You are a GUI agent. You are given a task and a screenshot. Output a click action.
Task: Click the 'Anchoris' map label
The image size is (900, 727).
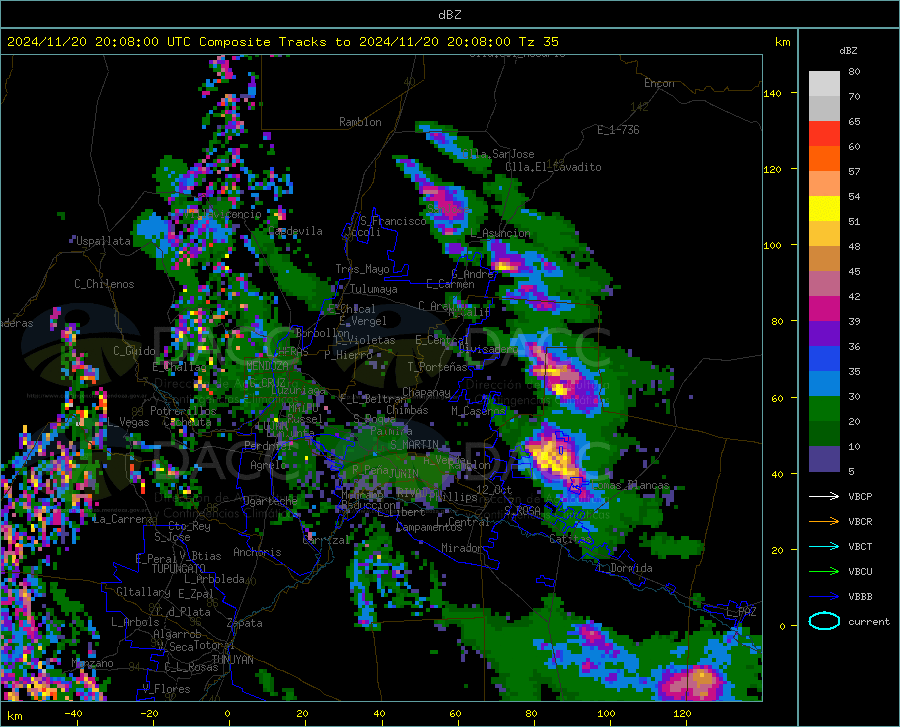257,552
